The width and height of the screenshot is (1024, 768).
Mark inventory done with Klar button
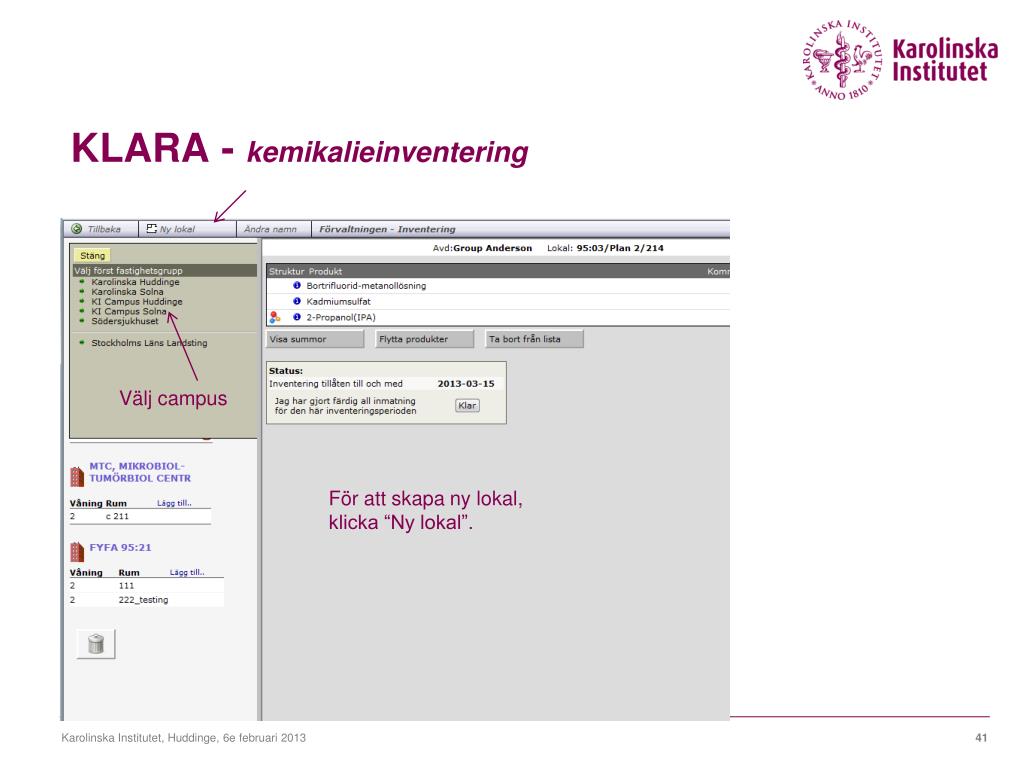point(467,406)
